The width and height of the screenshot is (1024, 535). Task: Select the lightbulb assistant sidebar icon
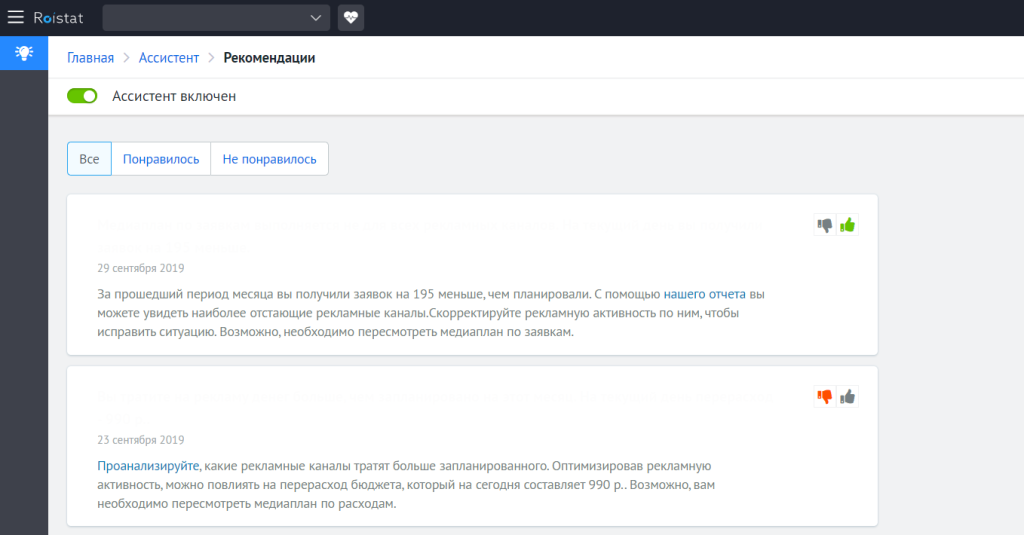click(24, 53)
